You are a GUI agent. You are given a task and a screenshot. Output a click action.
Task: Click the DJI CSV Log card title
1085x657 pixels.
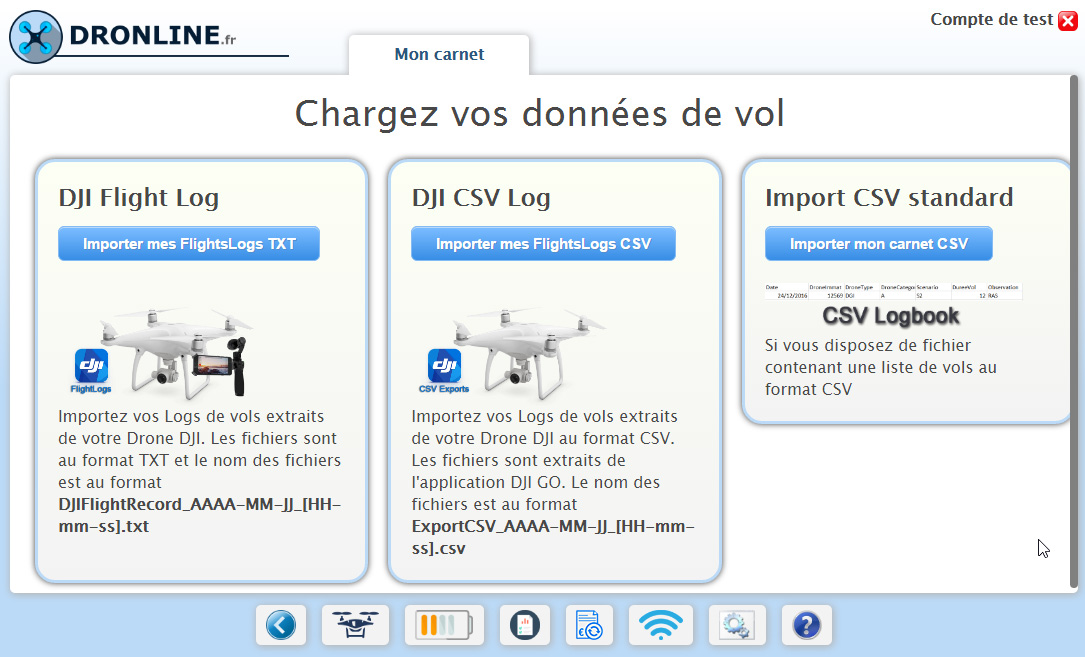[481, 198]
